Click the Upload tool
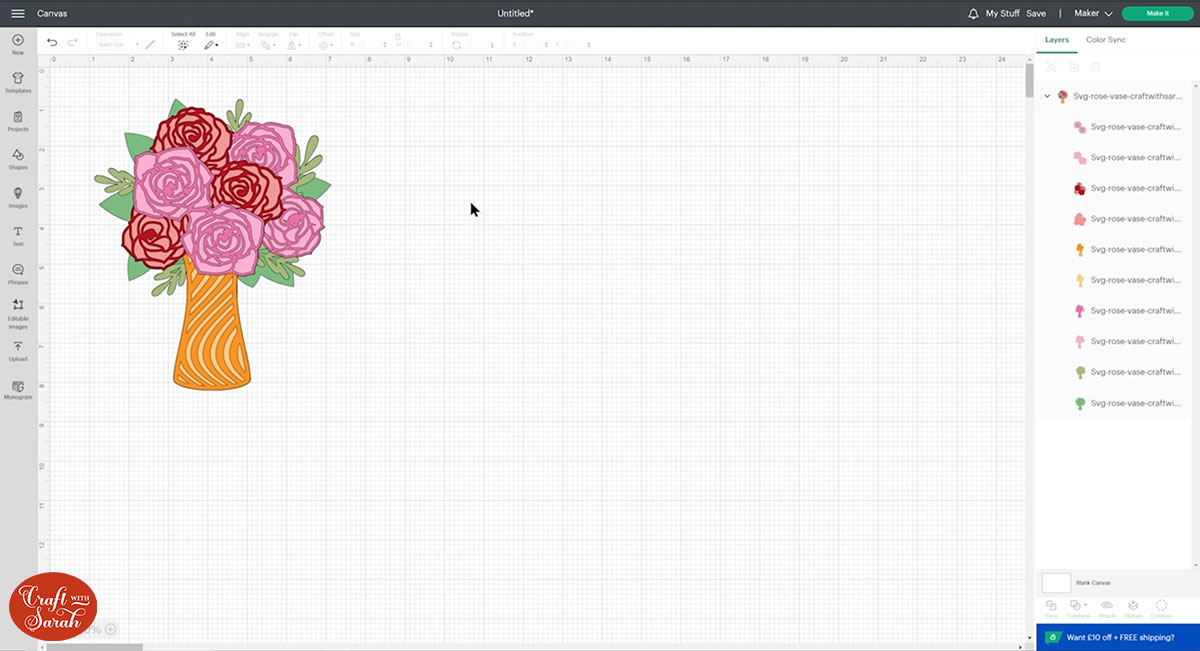The width and height of the screenshot is (1200, 651). [x=18, y=351]
